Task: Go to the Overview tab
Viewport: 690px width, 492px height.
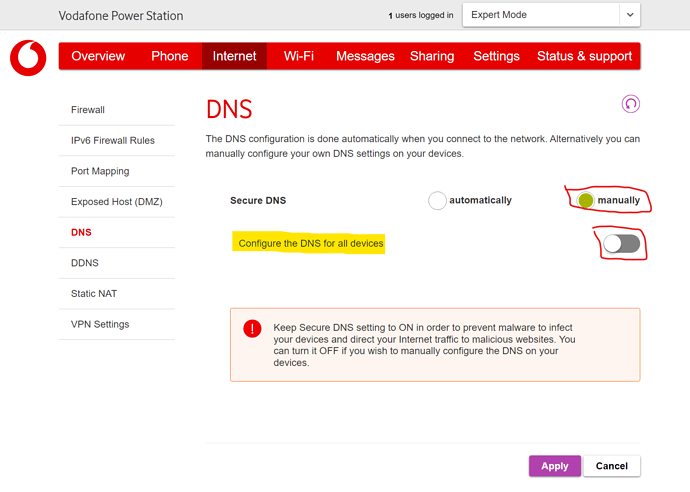Action: click(x=98, y=56)
